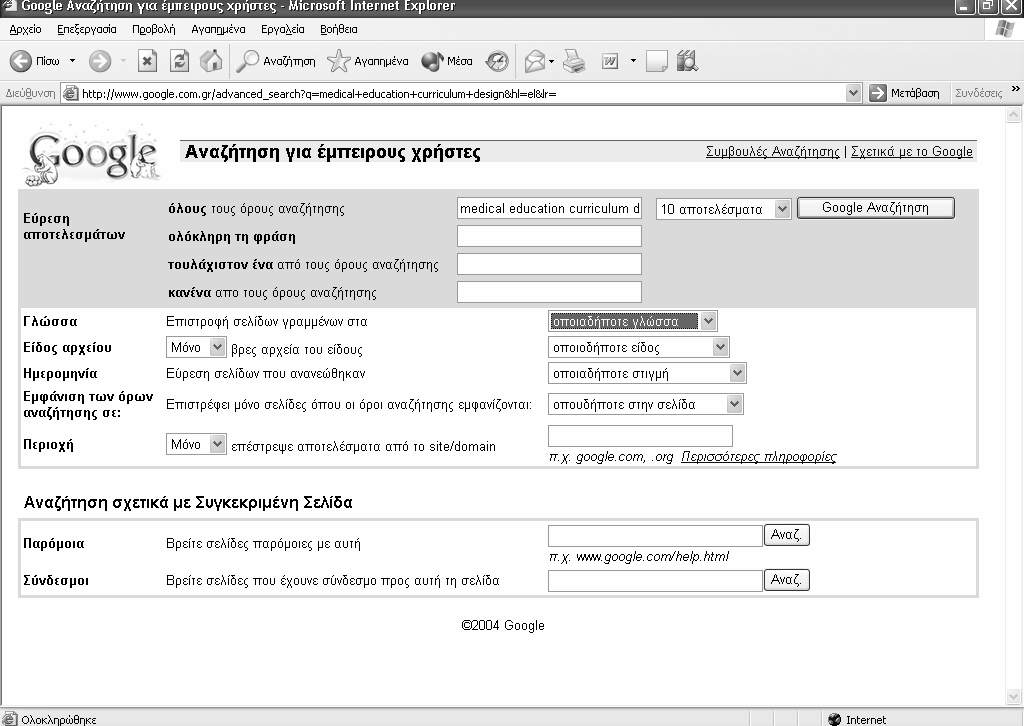Open the Αγαπημένα menu in menu bar
Screen dimensions: 1024x726
[x=218, y=29]
